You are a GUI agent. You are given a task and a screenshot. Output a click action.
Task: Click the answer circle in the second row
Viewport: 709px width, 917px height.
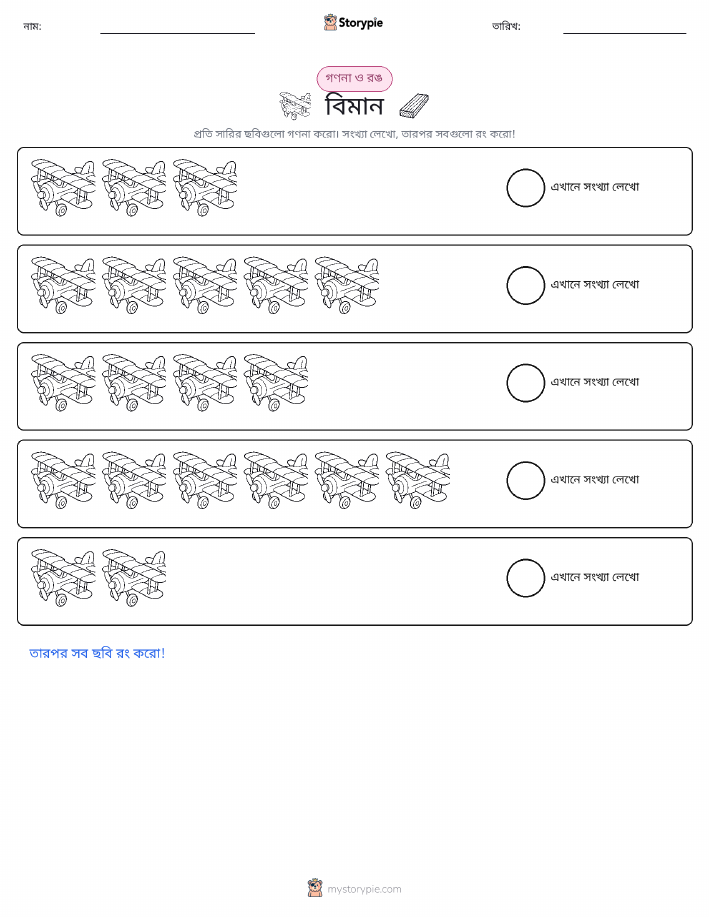[x=525, y=285]
